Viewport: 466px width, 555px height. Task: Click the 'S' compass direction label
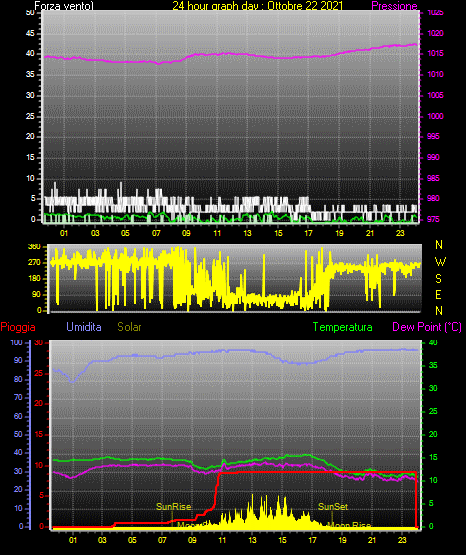pyautogui.click(x=438, y=279)
